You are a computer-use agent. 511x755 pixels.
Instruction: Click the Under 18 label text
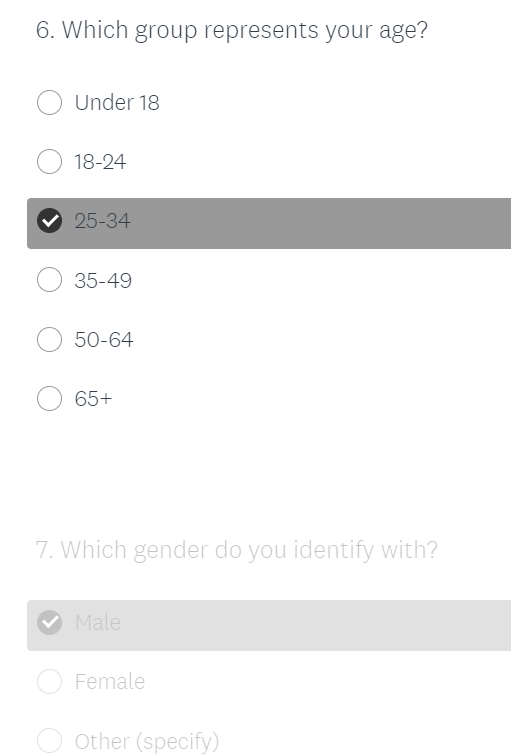pyautogui.click(x=117, y=103)
